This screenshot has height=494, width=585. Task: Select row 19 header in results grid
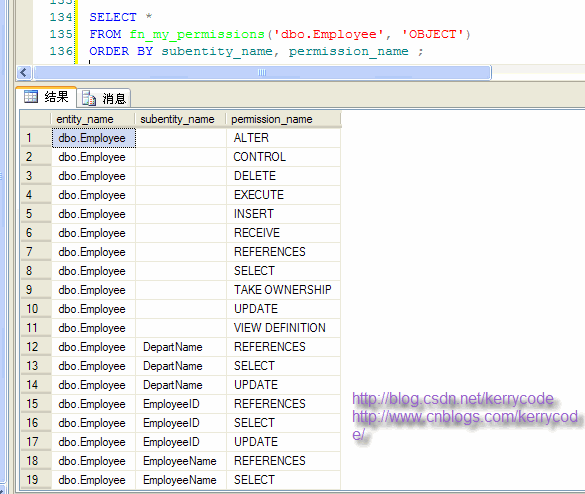click(x=36, y=480)
